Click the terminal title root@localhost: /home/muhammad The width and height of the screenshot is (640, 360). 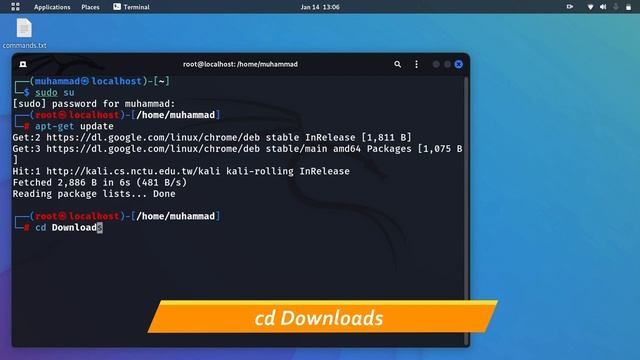point(240,64)
